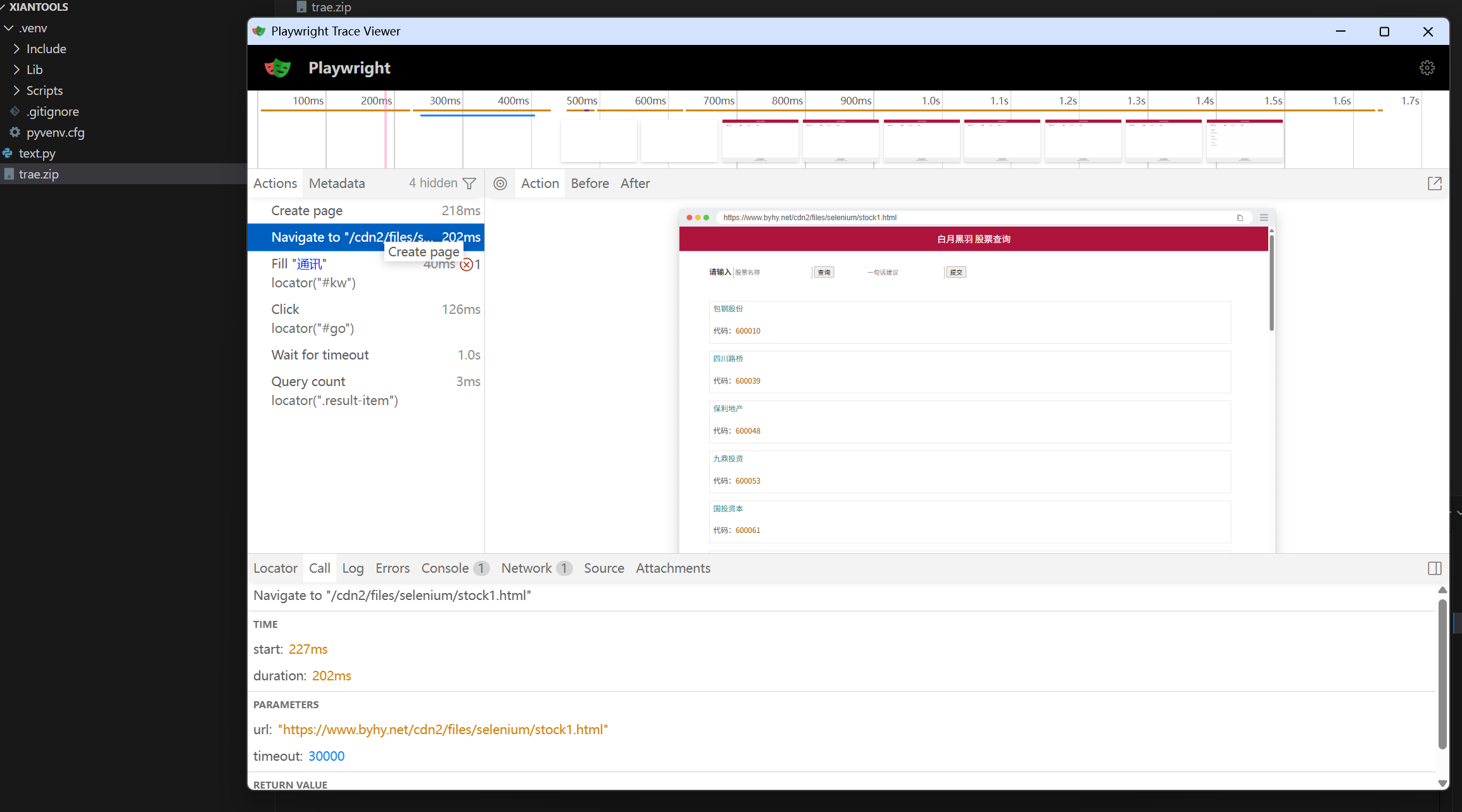Click the hidden actions filter icon
1462x812 pixels.
(x=469, y=184)
